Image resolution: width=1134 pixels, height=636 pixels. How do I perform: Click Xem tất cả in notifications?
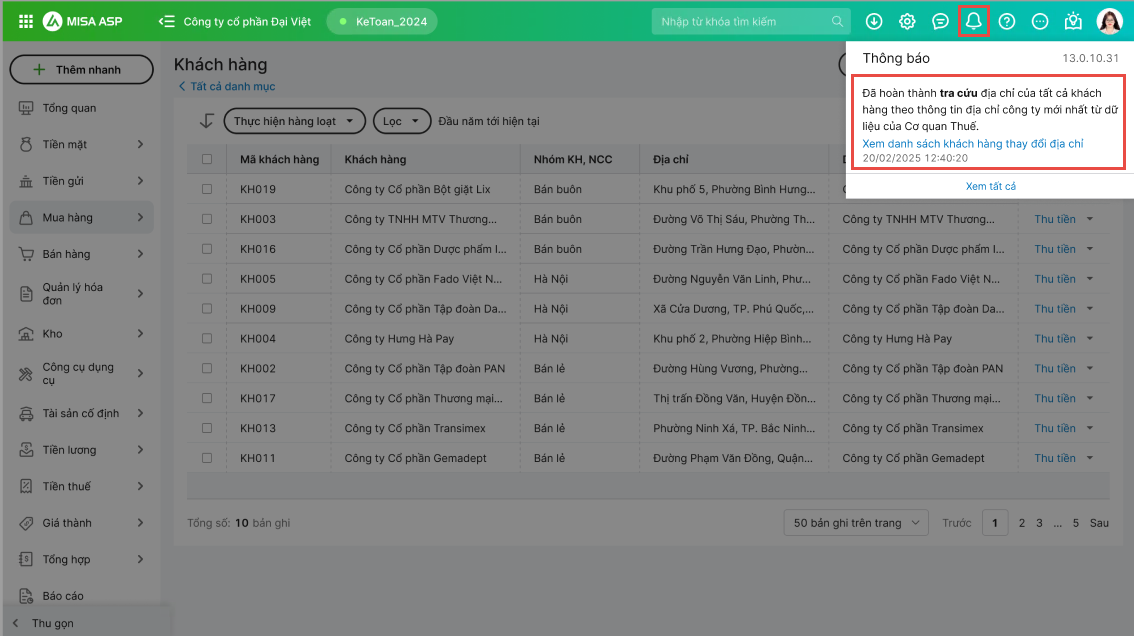coord(990,186)
